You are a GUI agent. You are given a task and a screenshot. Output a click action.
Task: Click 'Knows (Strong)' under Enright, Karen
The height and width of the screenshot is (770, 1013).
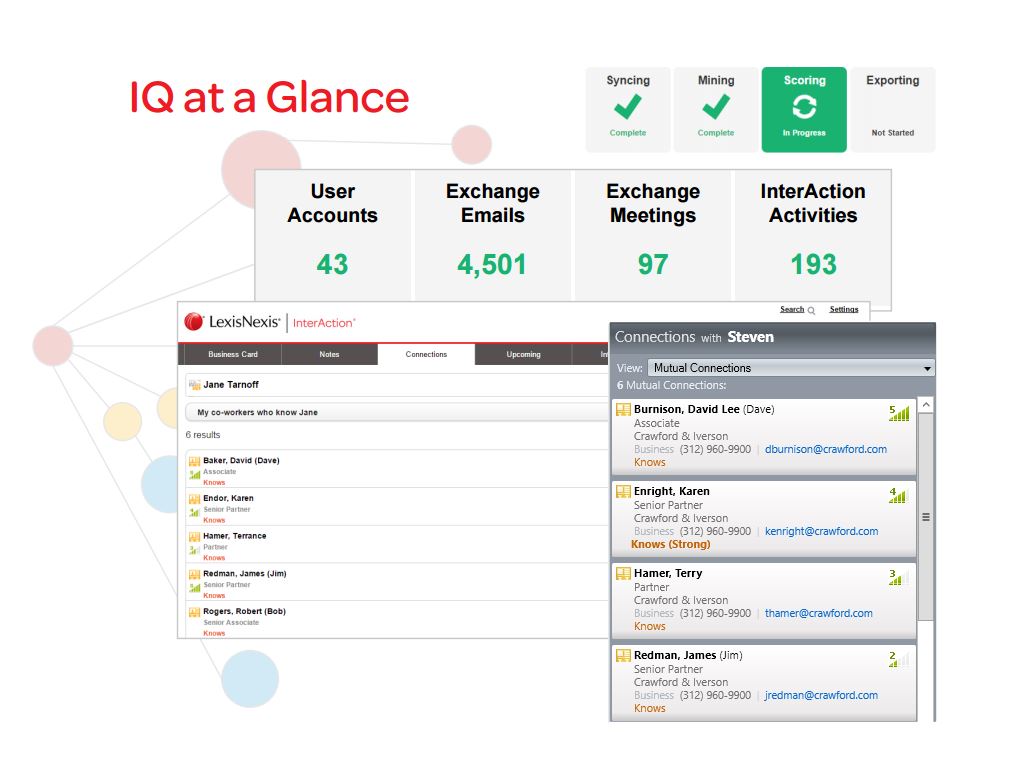670,544
